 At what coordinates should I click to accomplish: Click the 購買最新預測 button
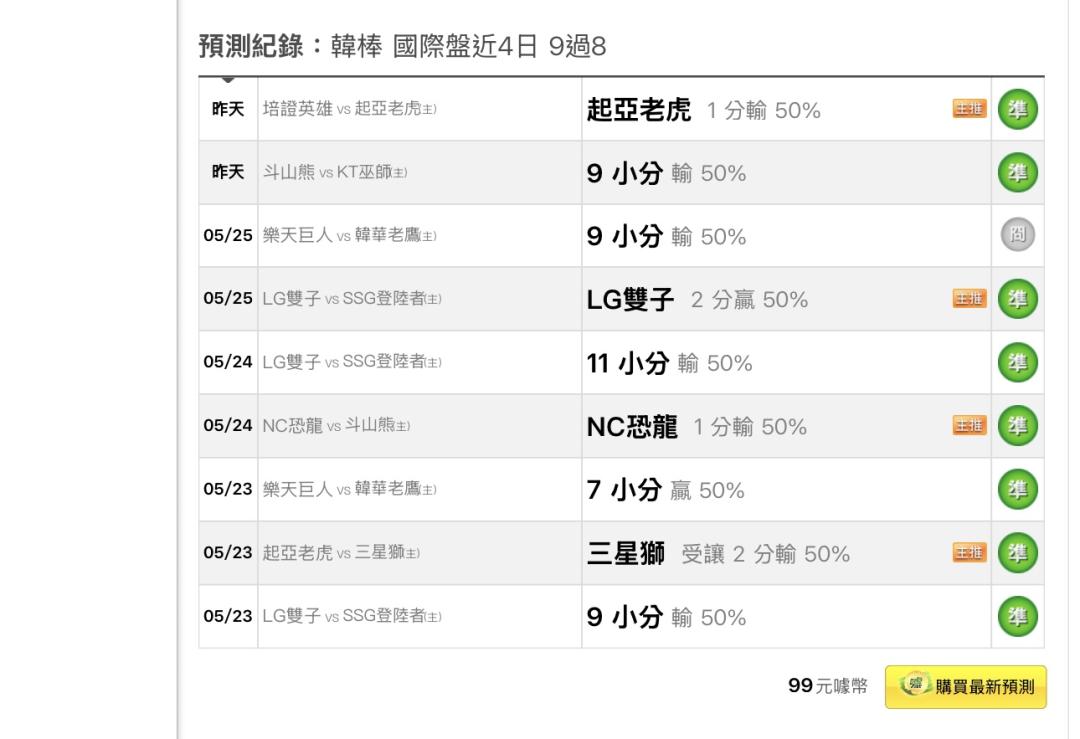point(965,687)
